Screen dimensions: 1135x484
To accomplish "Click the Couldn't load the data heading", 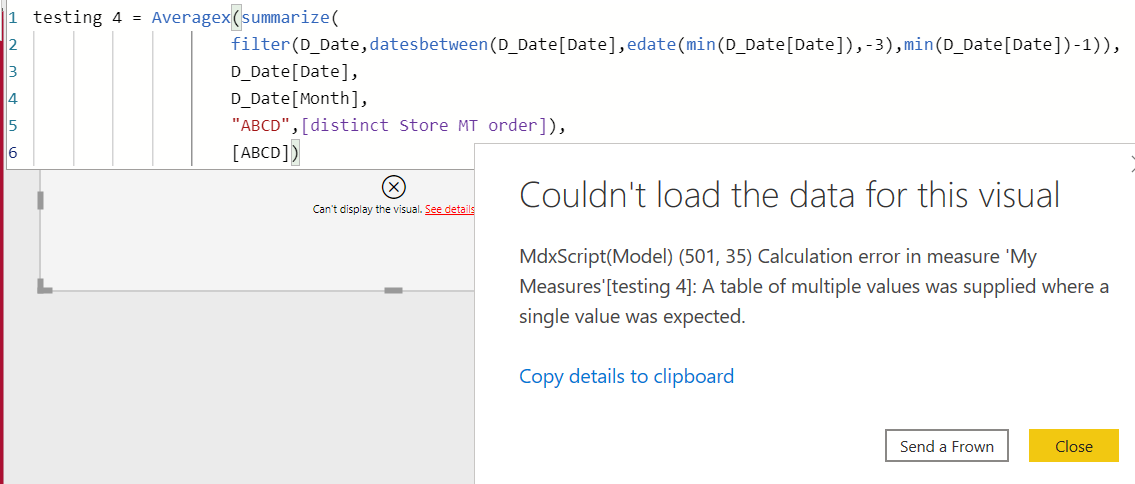I will click(x=790, y=195).
